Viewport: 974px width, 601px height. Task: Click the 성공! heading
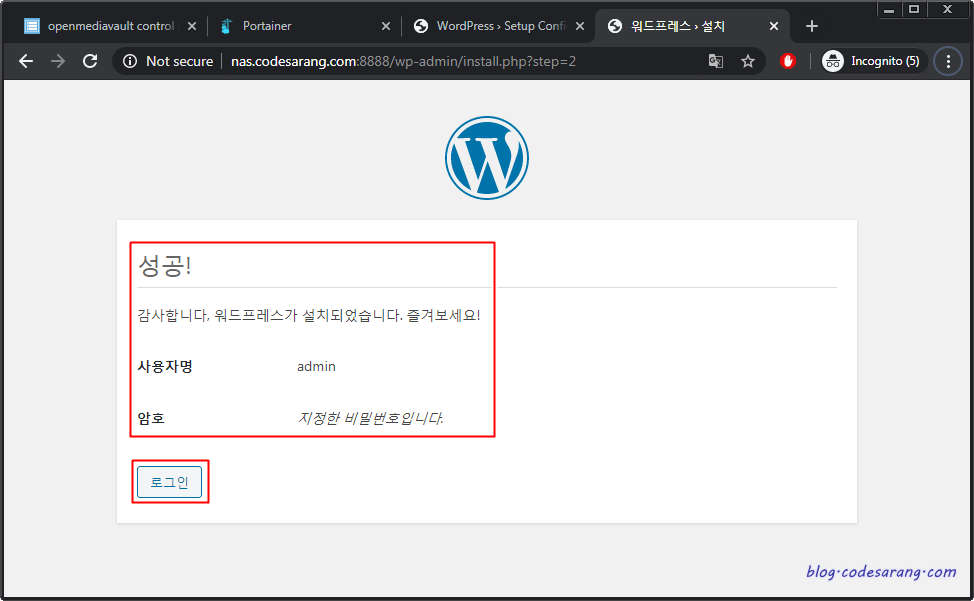[165, 266]
